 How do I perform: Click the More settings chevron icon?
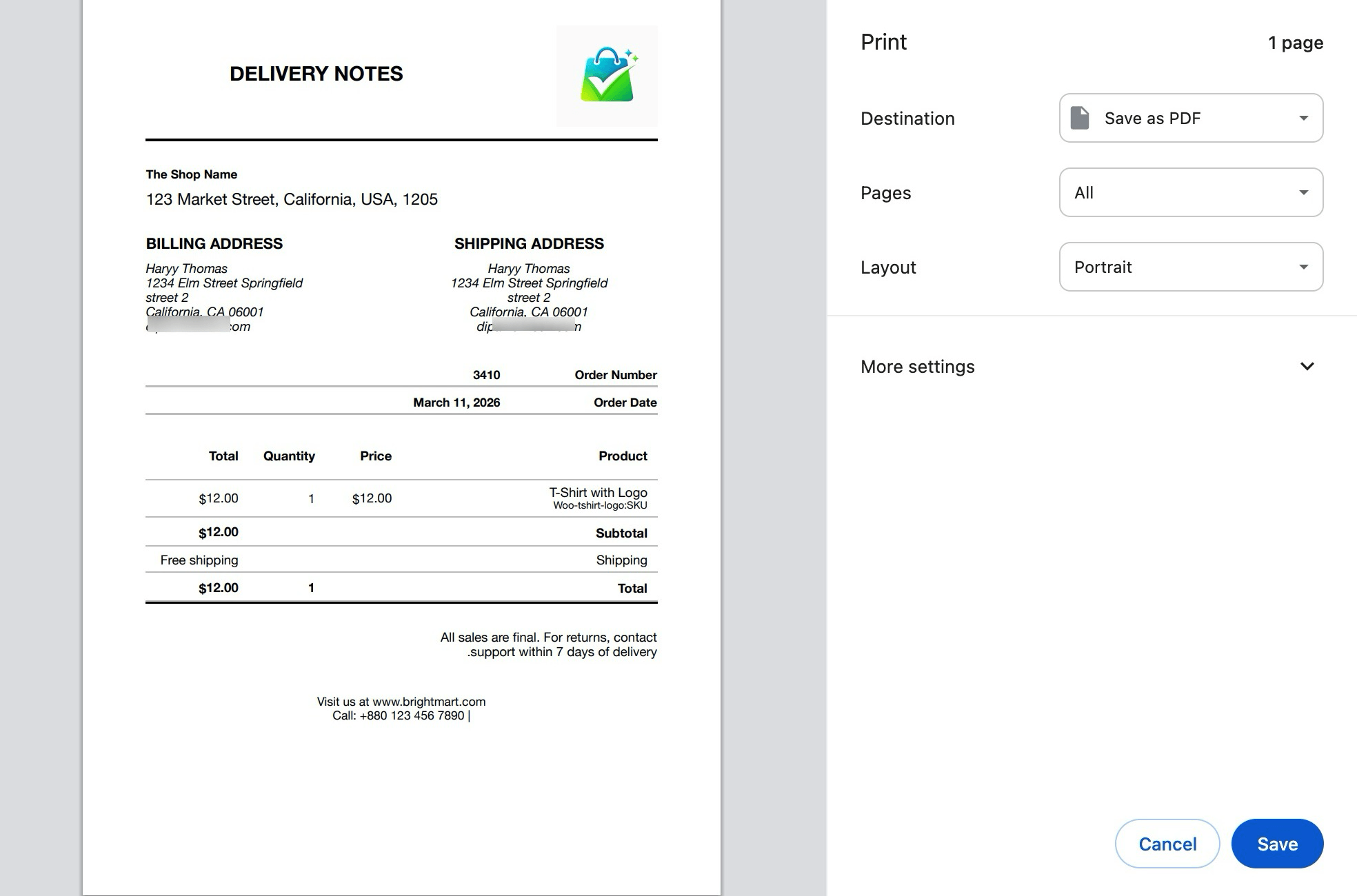[1307, 367]
